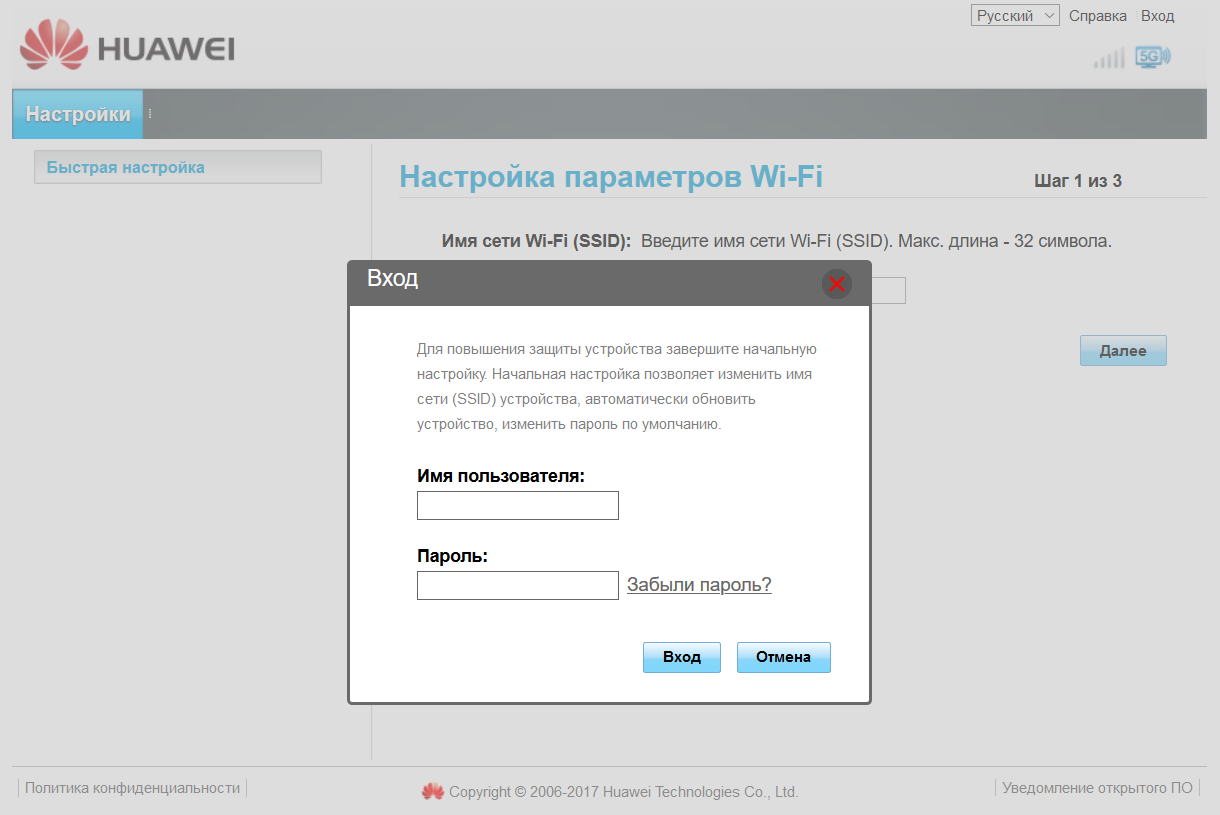
Task: Click the Справка link at top
Action: (1097, 16)
